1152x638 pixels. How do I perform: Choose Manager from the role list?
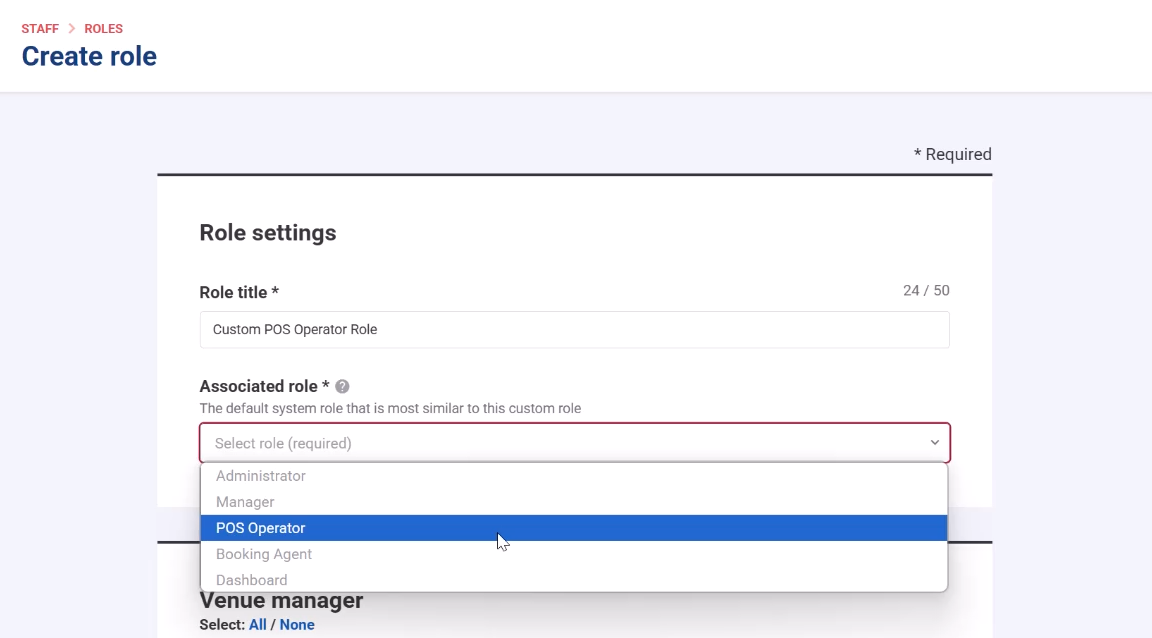(245, 502)
